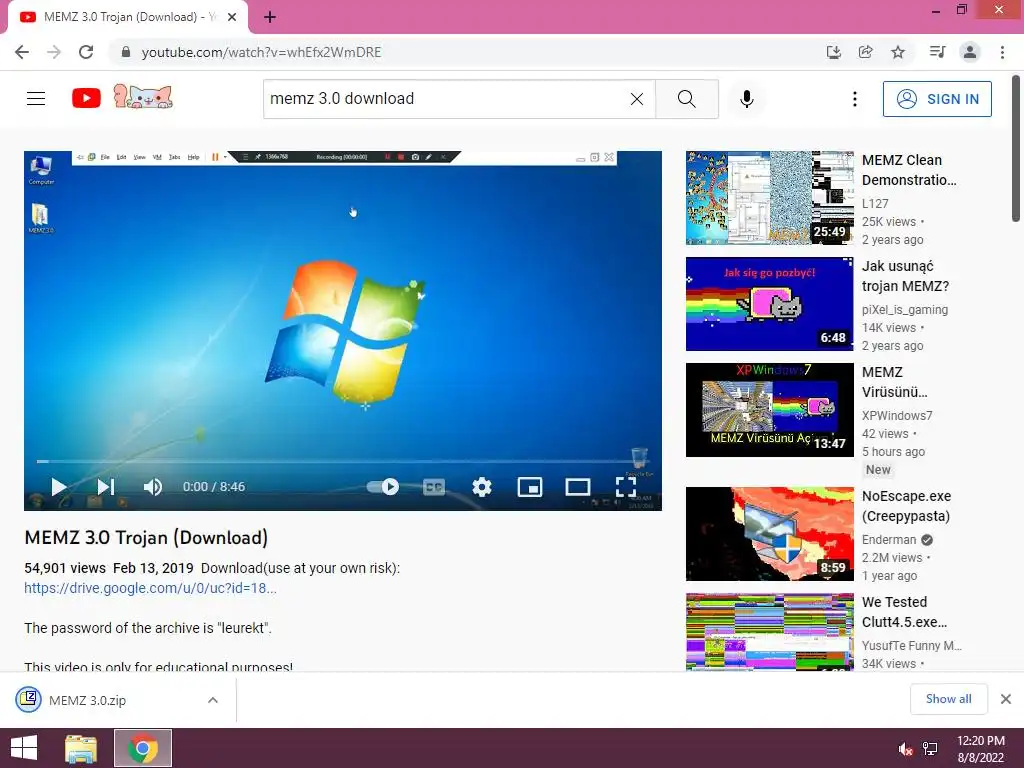
Task: Close the downloads bar
Action: 1006,699
